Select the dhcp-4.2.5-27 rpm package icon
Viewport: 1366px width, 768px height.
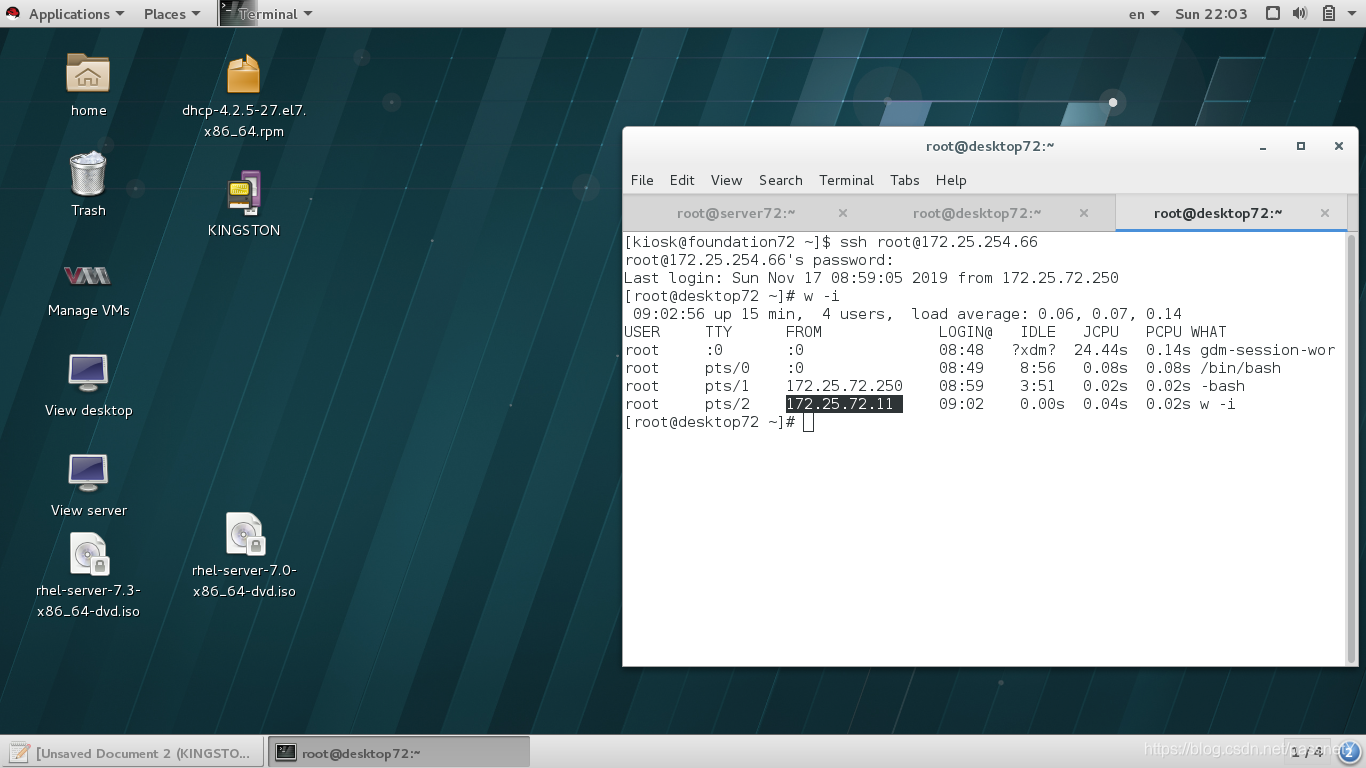pyautogui.click(x=244, y=75)
